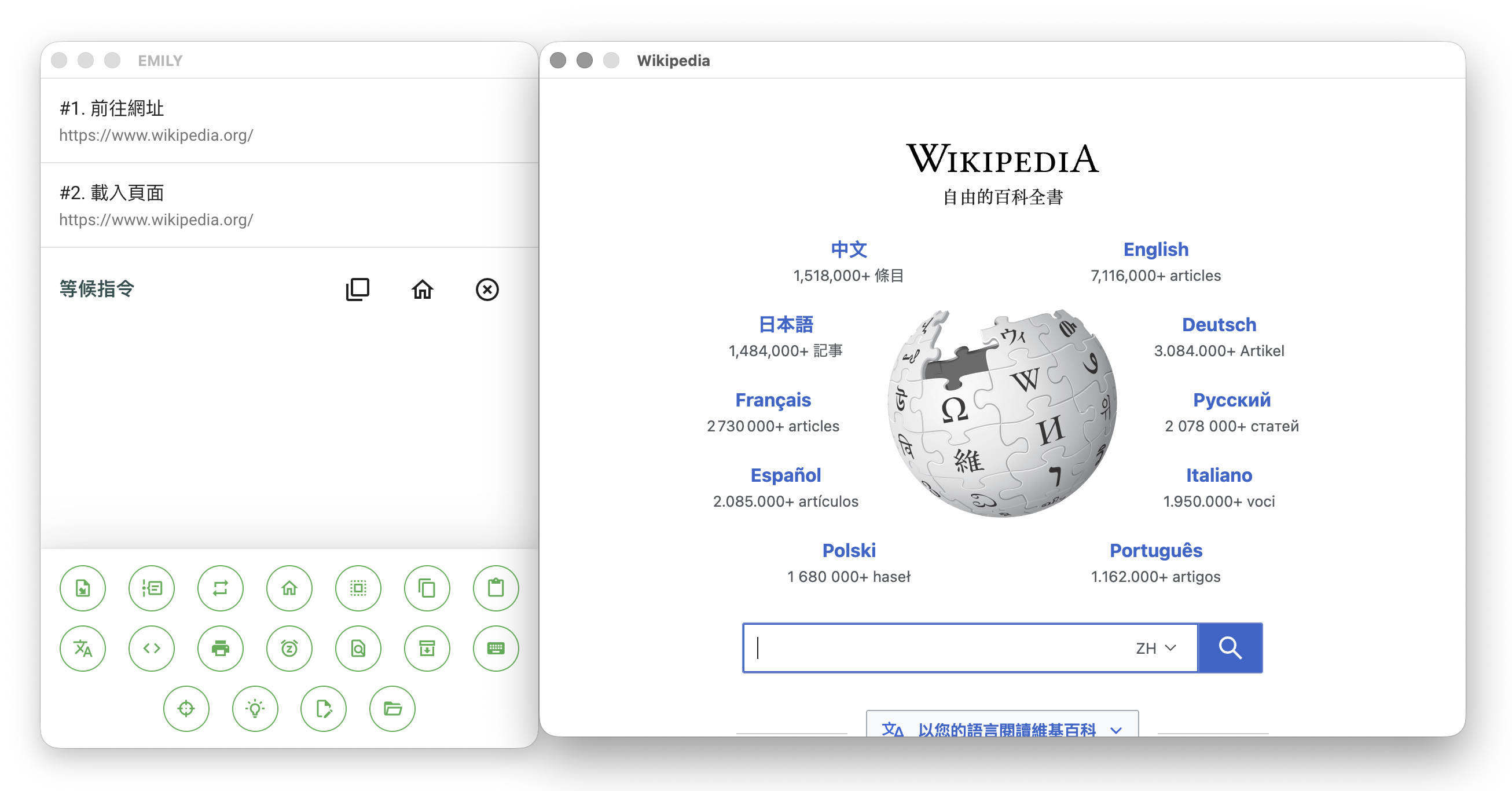
Task: Click the duplicate windows icon beside 等候指令
Action: 358,290
